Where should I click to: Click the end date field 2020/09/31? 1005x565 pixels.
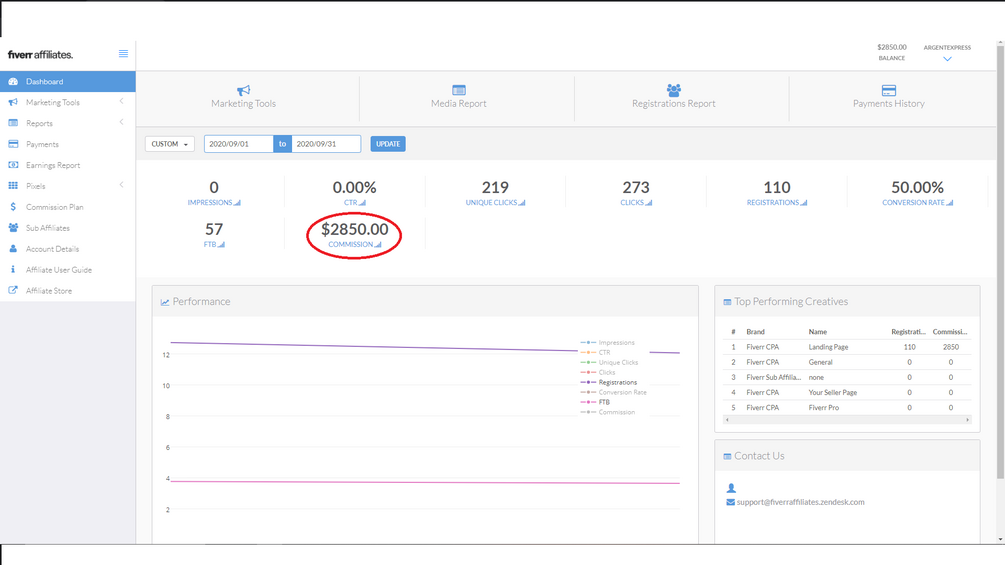pos(326,144)
